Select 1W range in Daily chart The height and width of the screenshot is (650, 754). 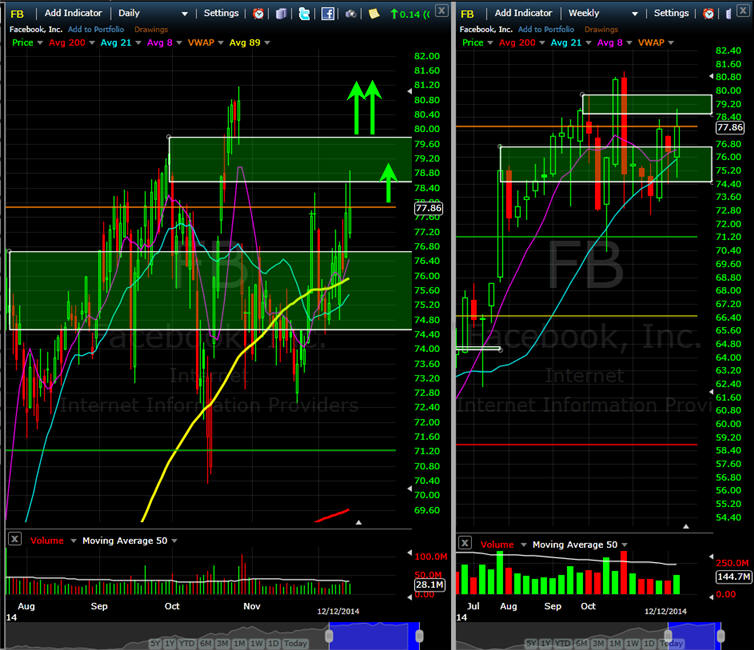tap(257, 643)
